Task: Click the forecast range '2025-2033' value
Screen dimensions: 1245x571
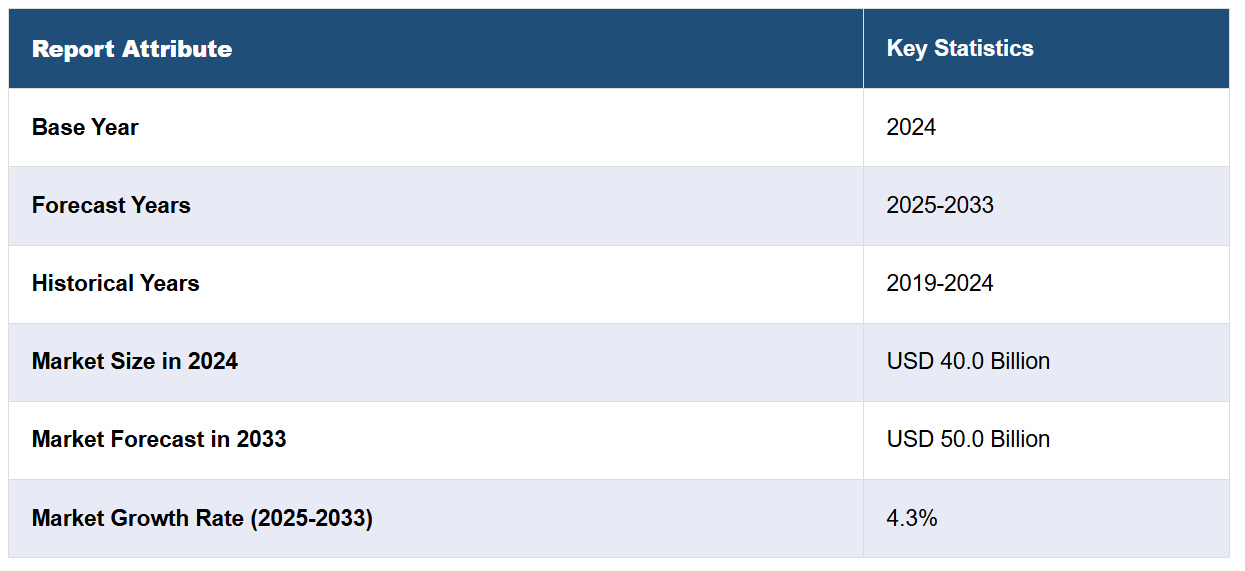Action: point(940,205)
